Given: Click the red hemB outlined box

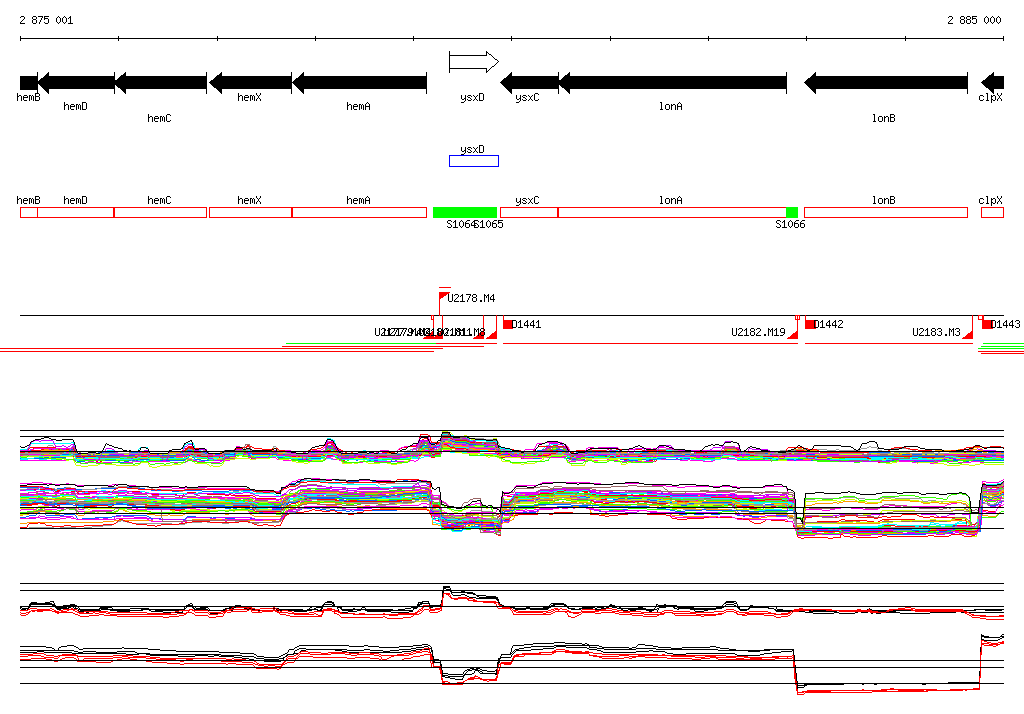Looking at the screenshot, I should coord(29,212).
